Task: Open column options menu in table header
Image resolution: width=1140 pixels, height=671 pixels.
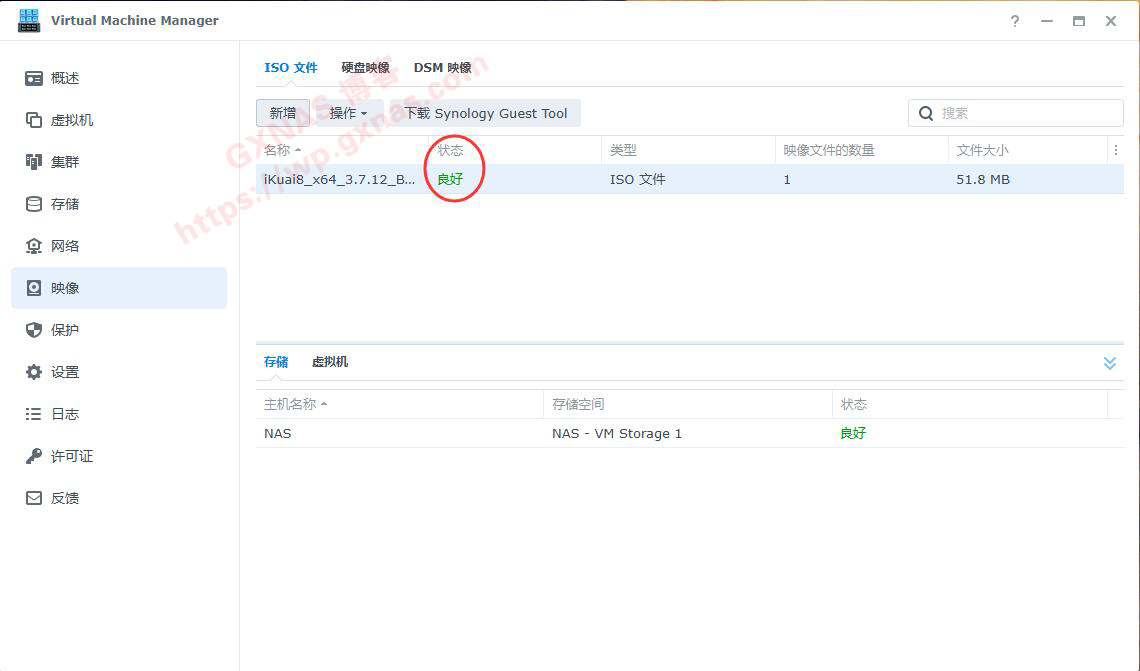Action: (x=1115, y=150)
